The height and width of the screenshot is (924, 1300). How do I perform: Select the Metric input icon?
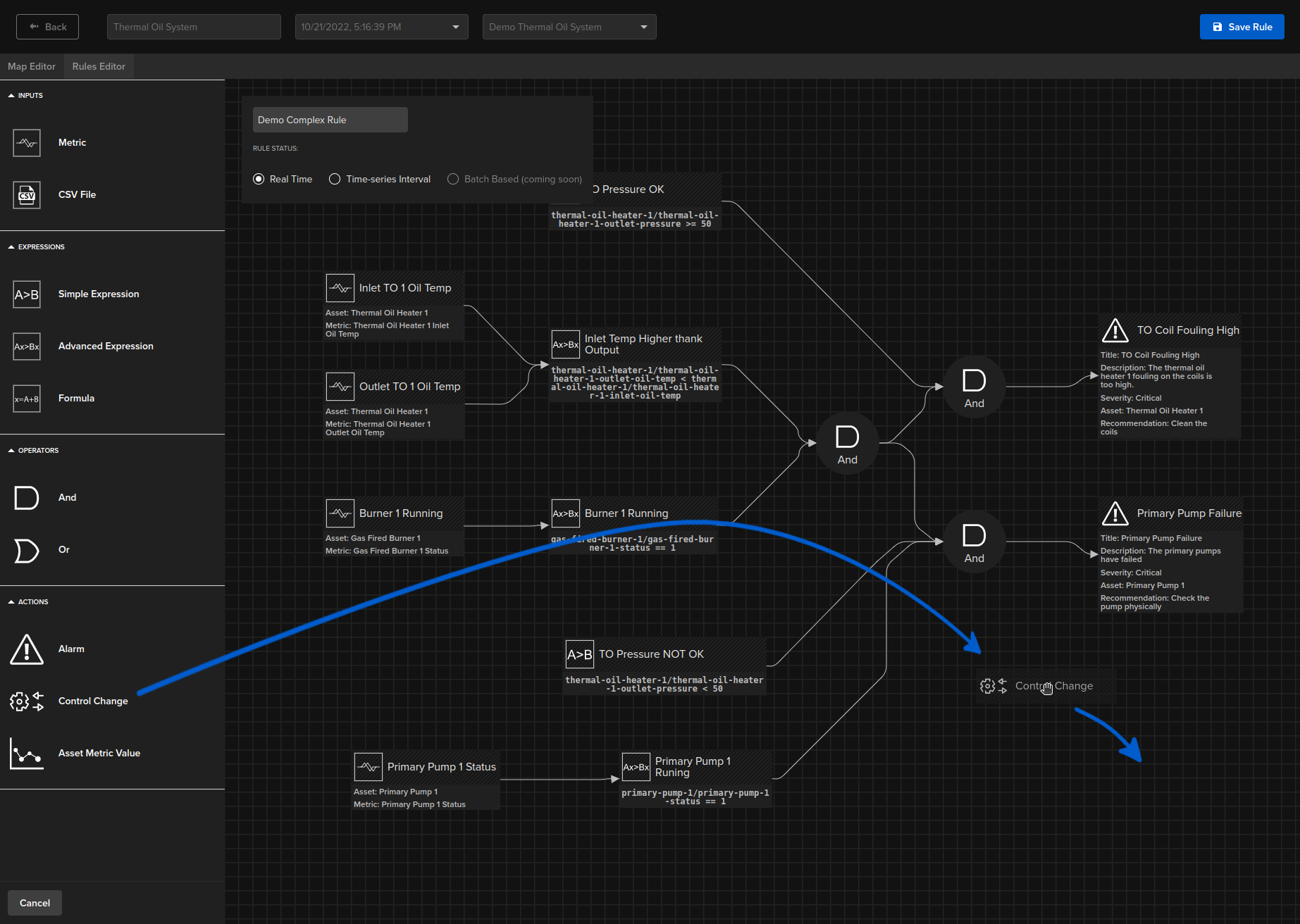(x=27, y=143)
